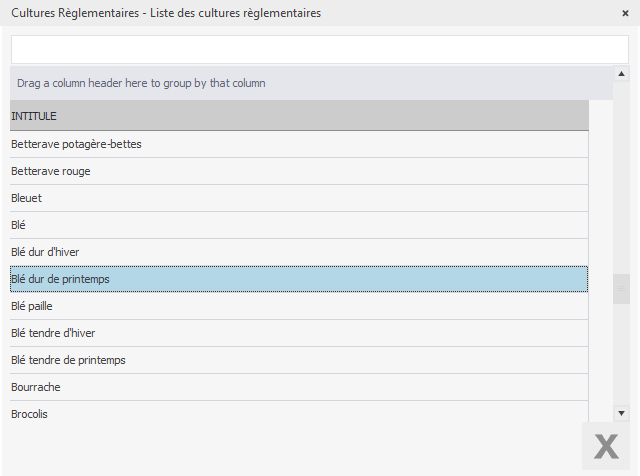
Task: Click the large X button at bottom right
Action: tap(606, 447)
